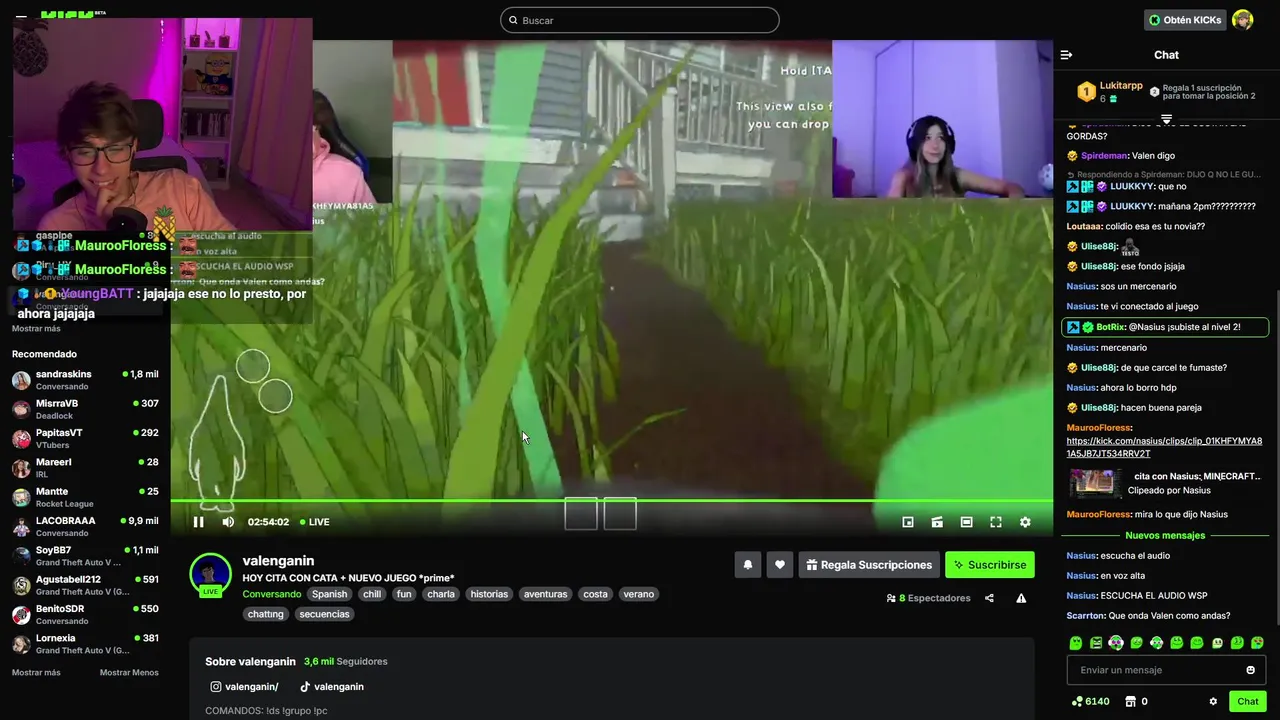1280x720 pixels.
Task: Insert the headphones emote with purple eyes
Action: [1116, 643]
